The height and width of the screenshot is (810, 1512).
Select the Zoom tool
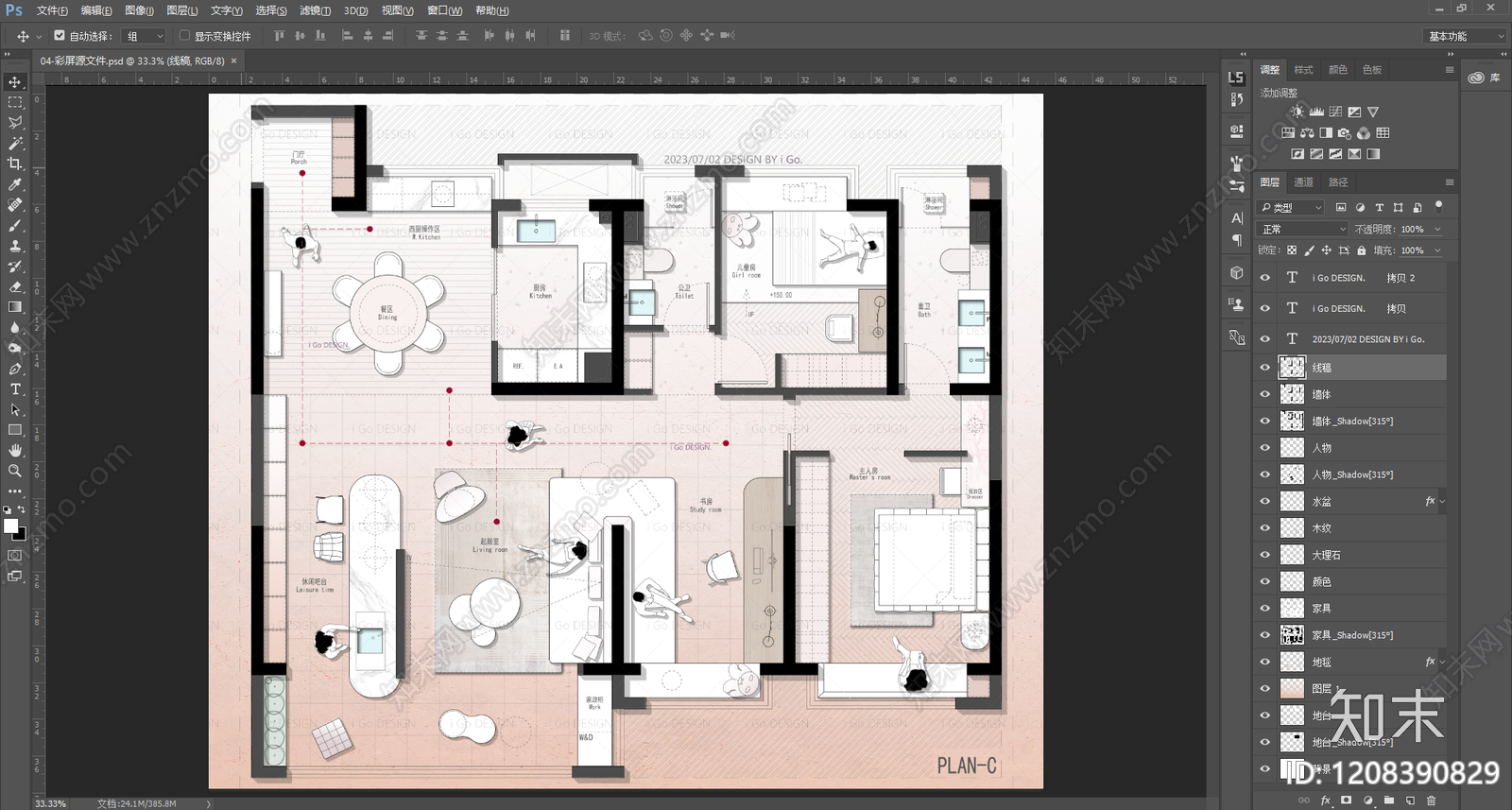pyautogui.click(x=15, y=471)
